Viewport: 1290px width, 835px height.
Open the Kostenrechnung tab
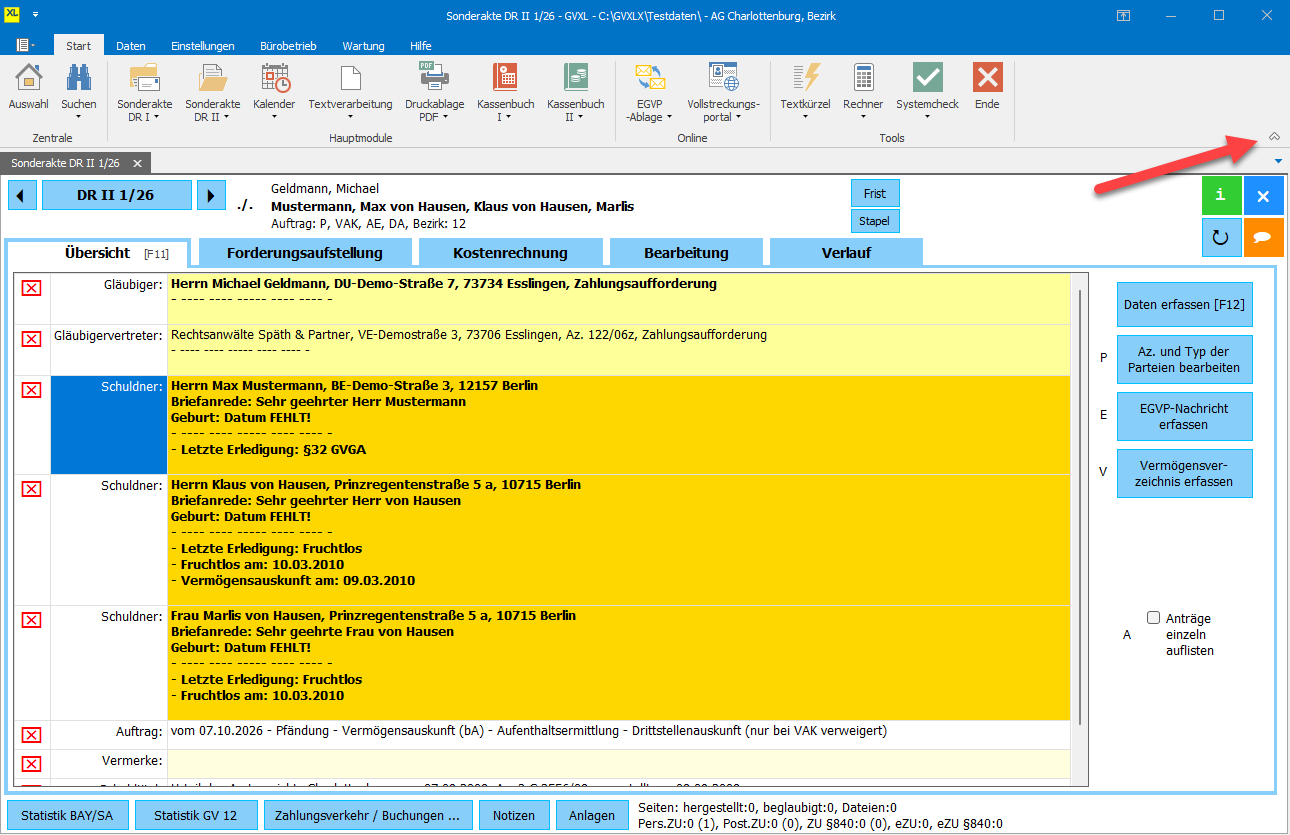point(510,253)
